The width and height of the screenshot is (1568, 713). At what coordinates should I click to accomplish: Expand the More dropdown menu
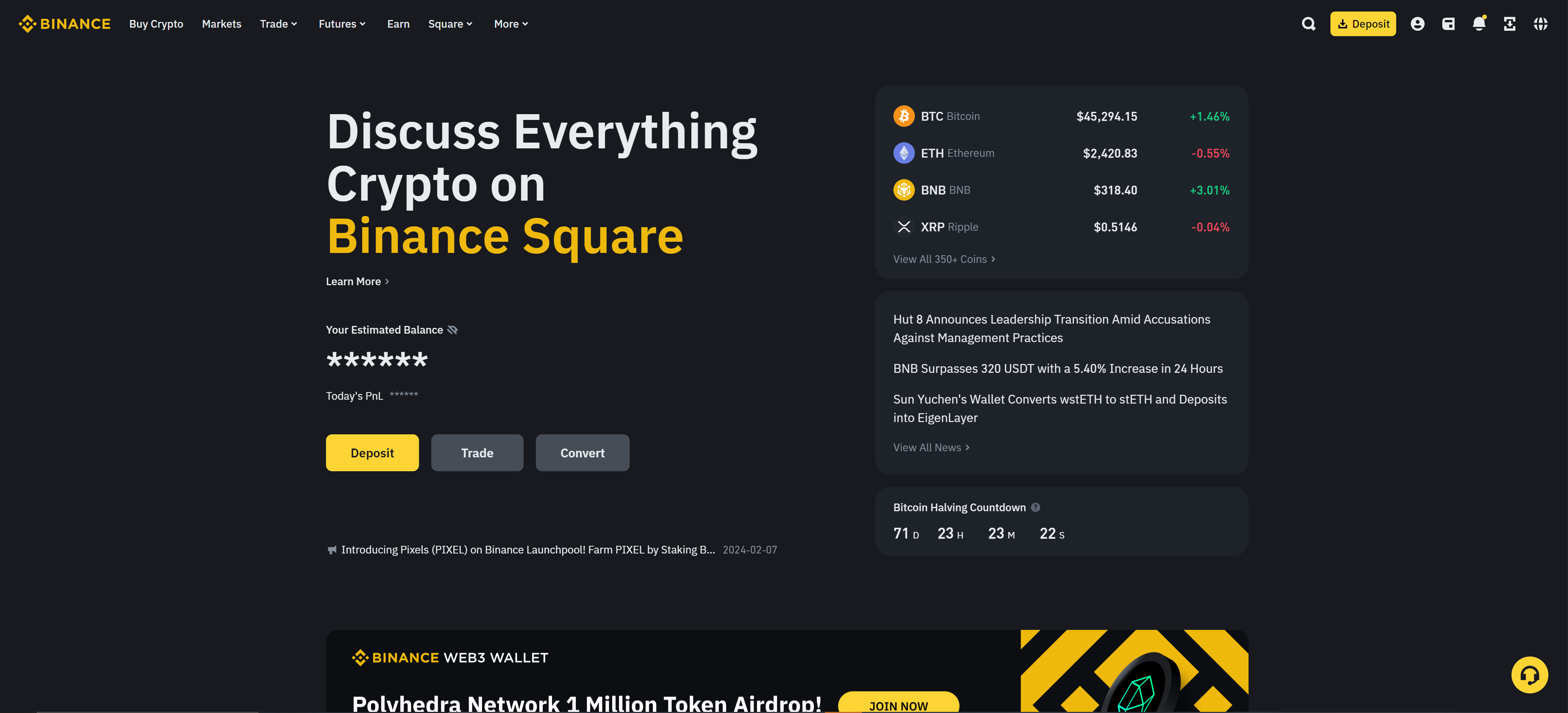[511, 24]
